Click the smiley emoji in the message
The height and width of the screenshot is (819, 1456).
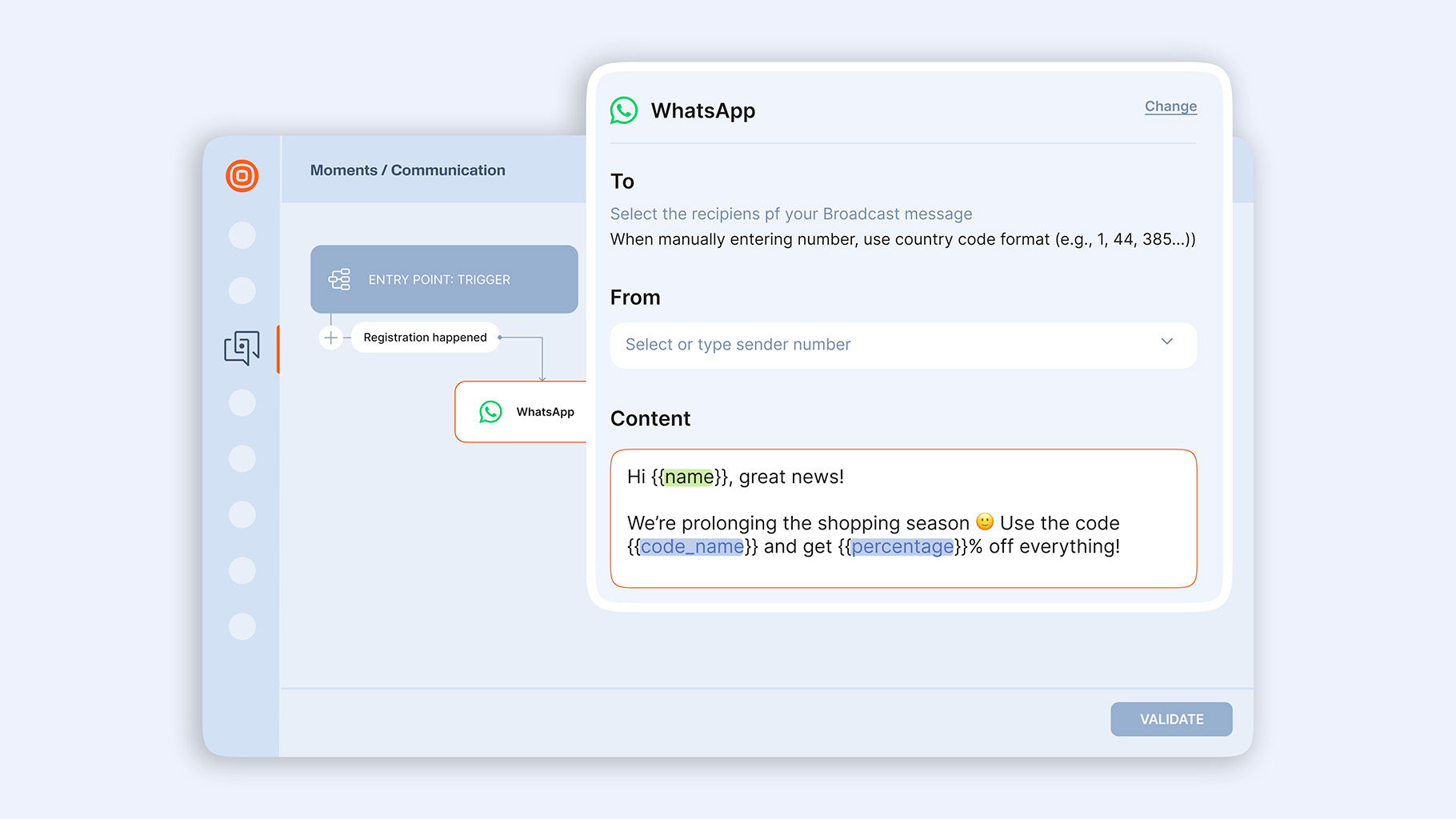(985, 522)
